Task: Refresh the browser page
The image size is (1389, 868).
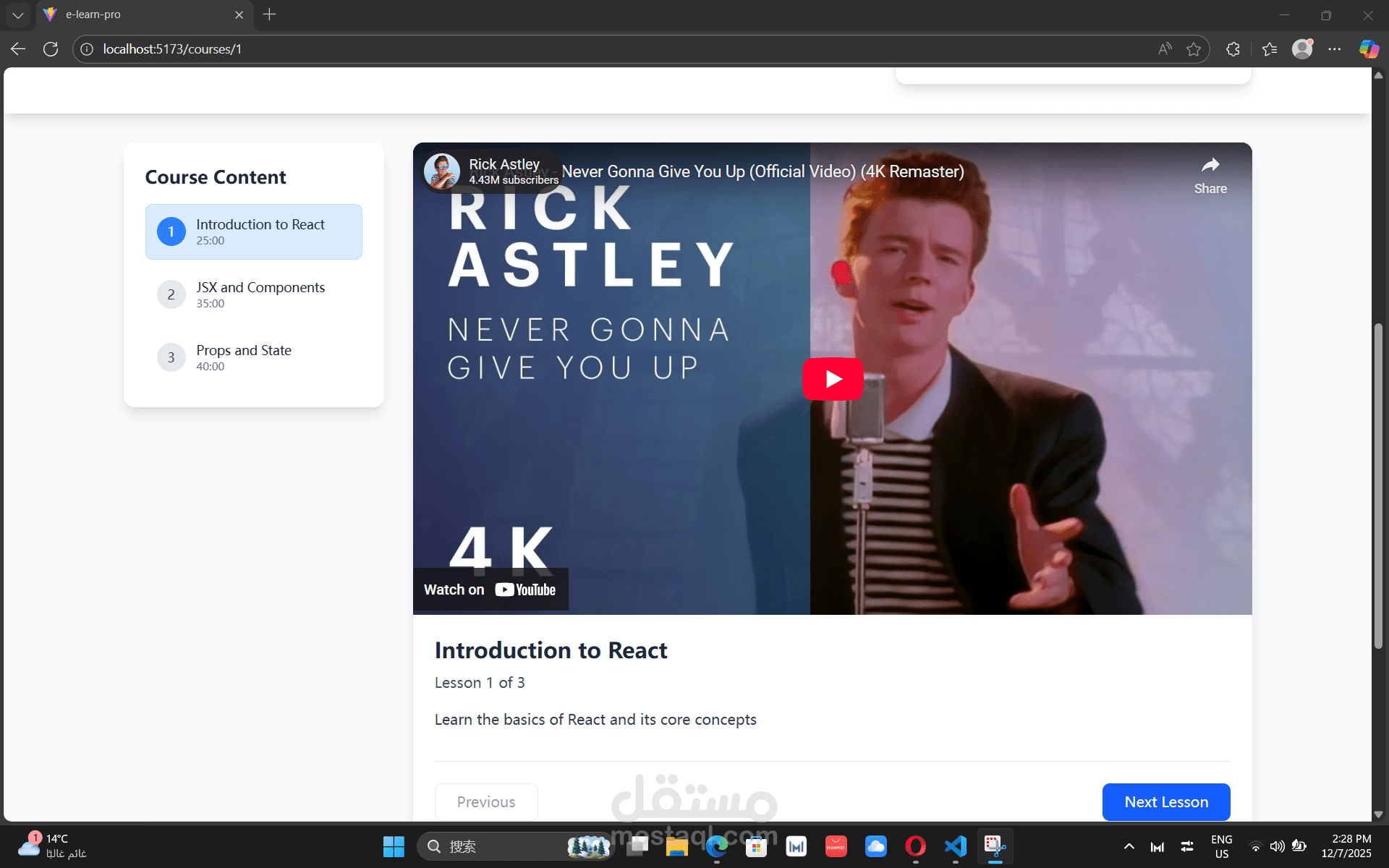Action: (51, 49)
